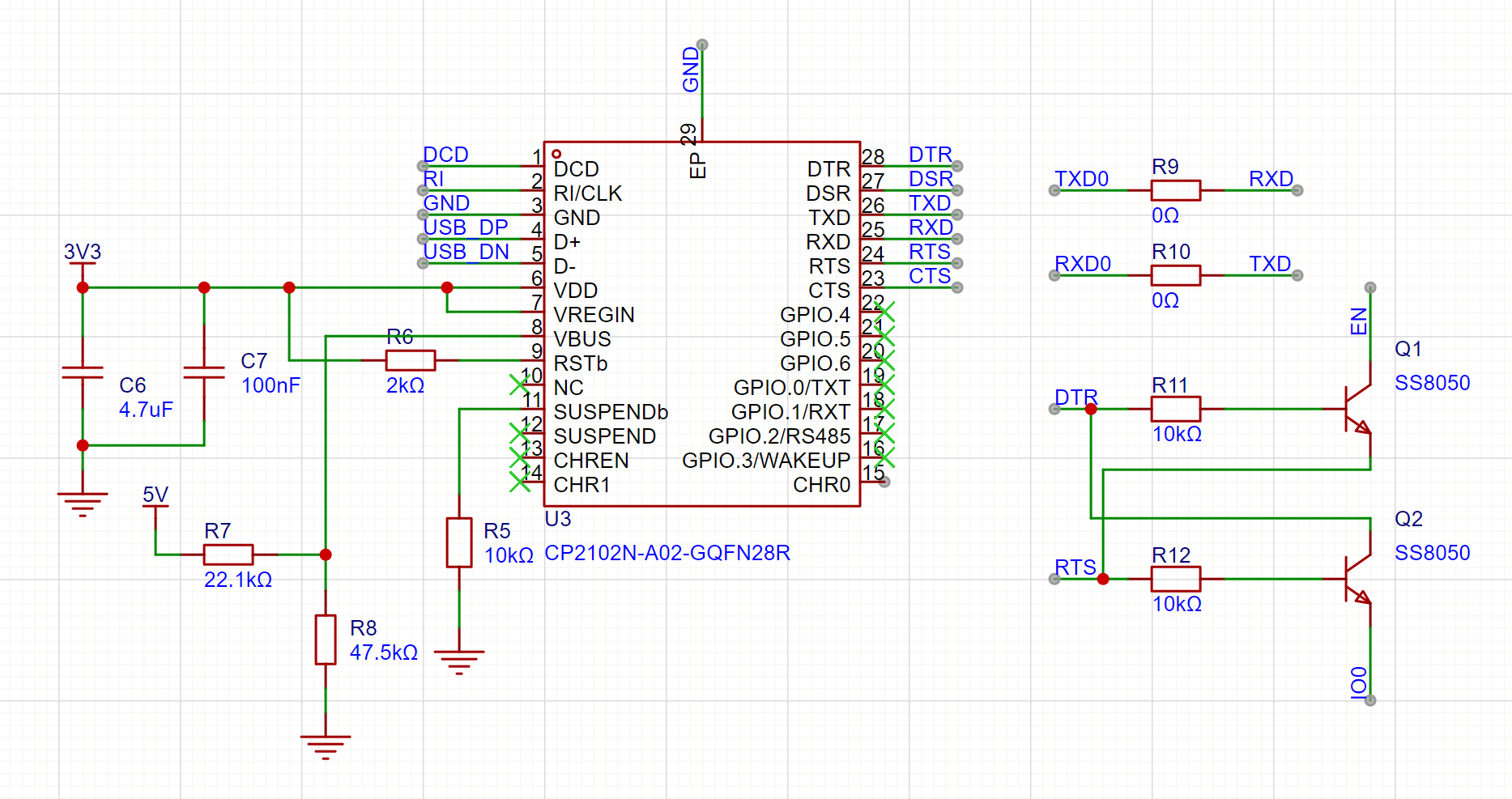This screenshot has width=1512, height=799.
Task: Select capacitor C6 symbol
Action: click(83, 372)
